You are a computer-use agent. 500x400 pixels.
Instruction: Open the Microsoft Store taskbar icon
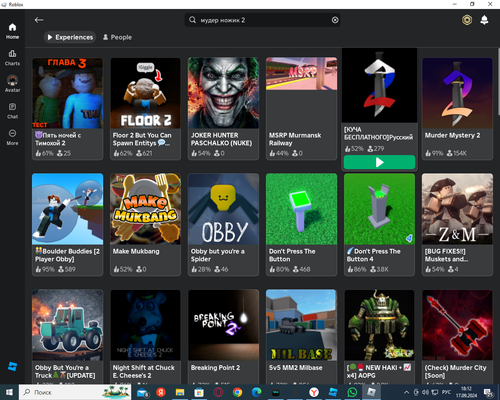tap(199, 392)
